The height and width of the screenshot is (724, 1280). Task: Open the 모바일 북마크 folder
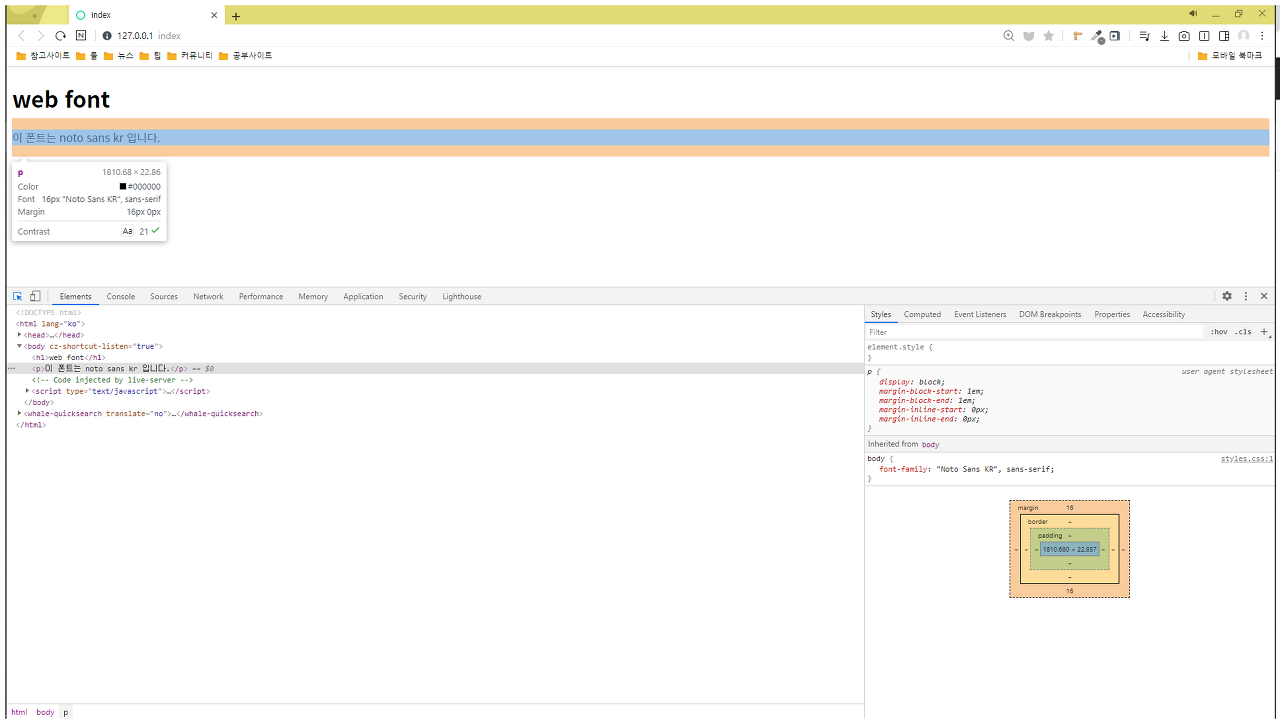click(1230, 56)
